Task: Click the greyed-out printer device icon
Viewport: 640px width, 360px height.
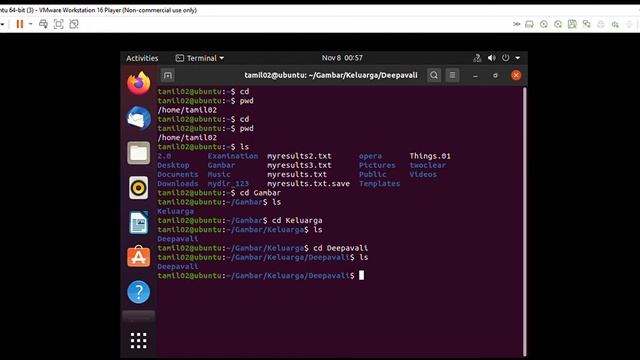Action: pos(601,24)
